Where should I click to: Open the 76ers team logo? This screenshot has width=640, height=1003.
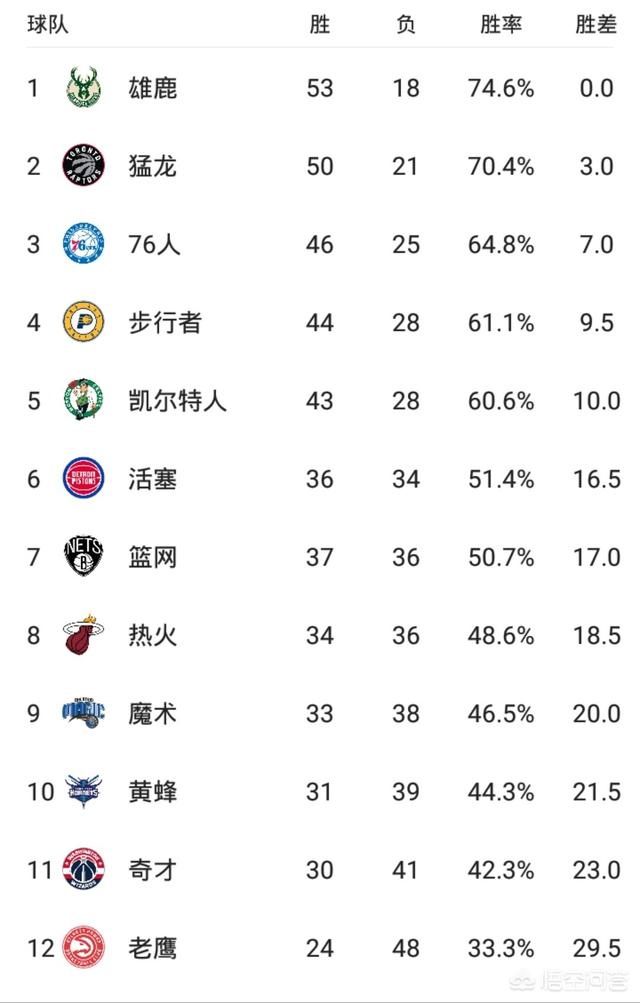pyautogui.click(x=84, y=244)
